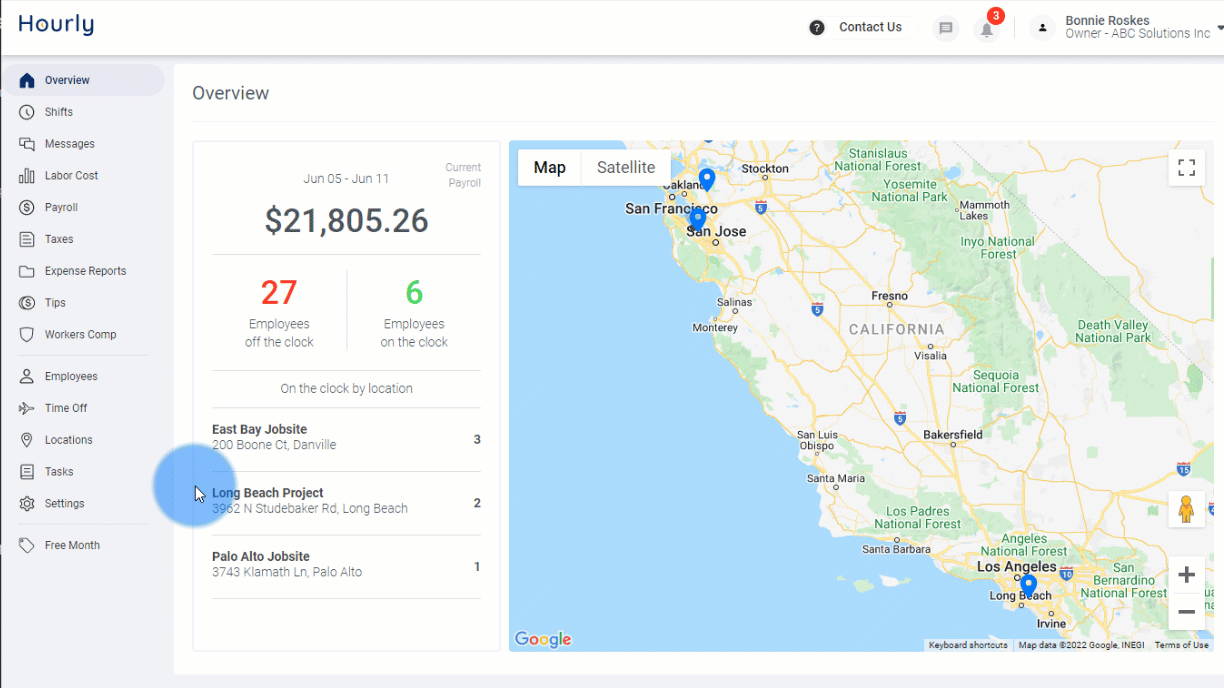1224x688 pixels.
Task: Click the Locations pin icon in sidebar
Action: click(27, 440)
